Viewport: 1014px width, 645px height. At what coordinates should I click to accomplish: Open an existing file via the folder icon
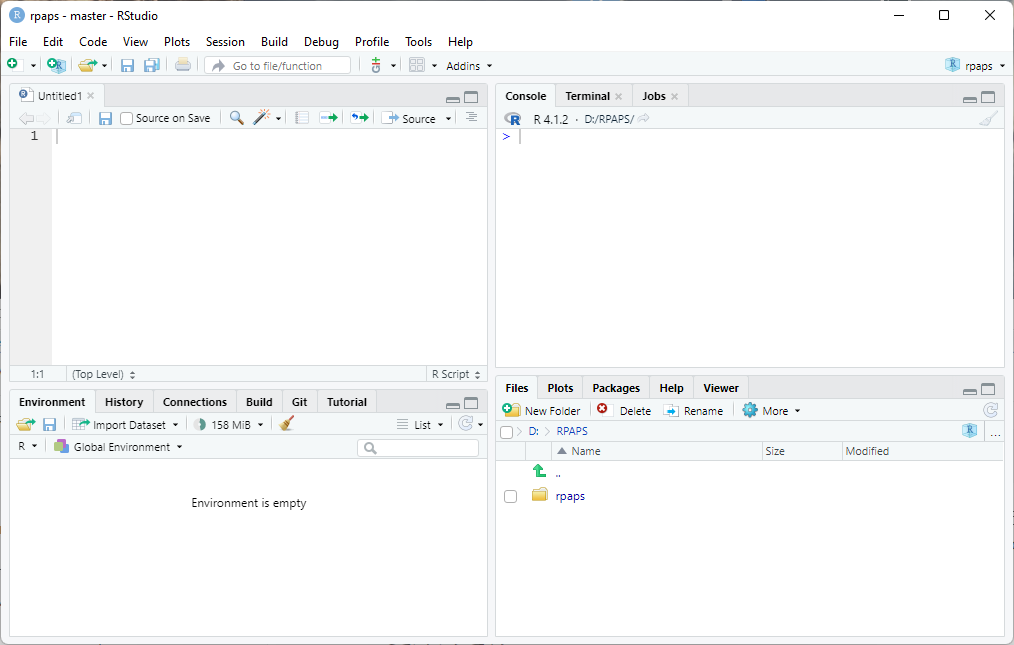point(87,65)
